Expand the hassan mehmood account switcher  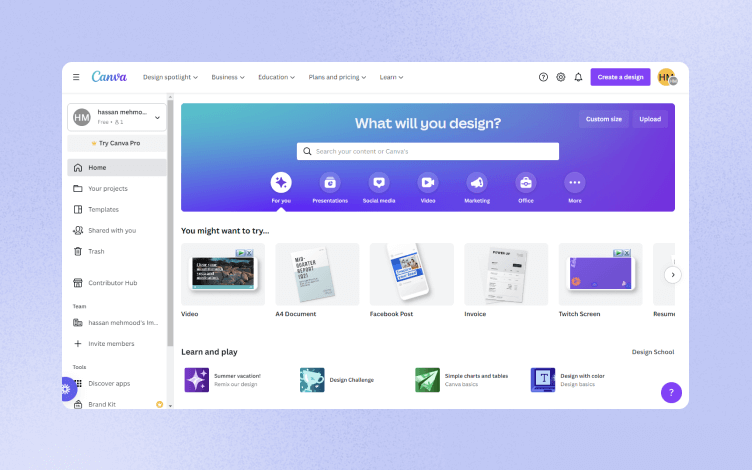coord(117,117)
